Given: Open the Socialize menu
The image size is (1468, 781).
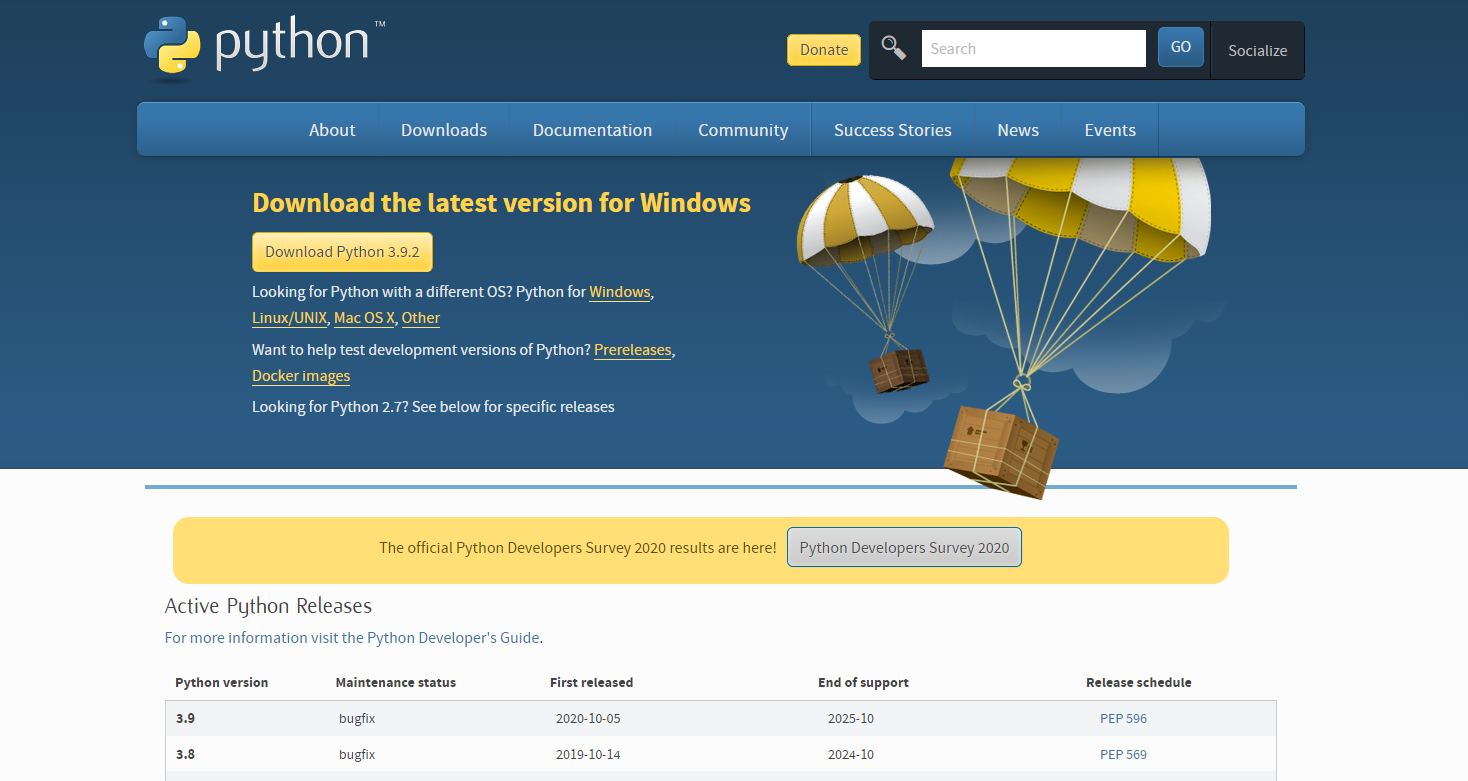Looking at the screenshot, I should [x=1257, y=50].
